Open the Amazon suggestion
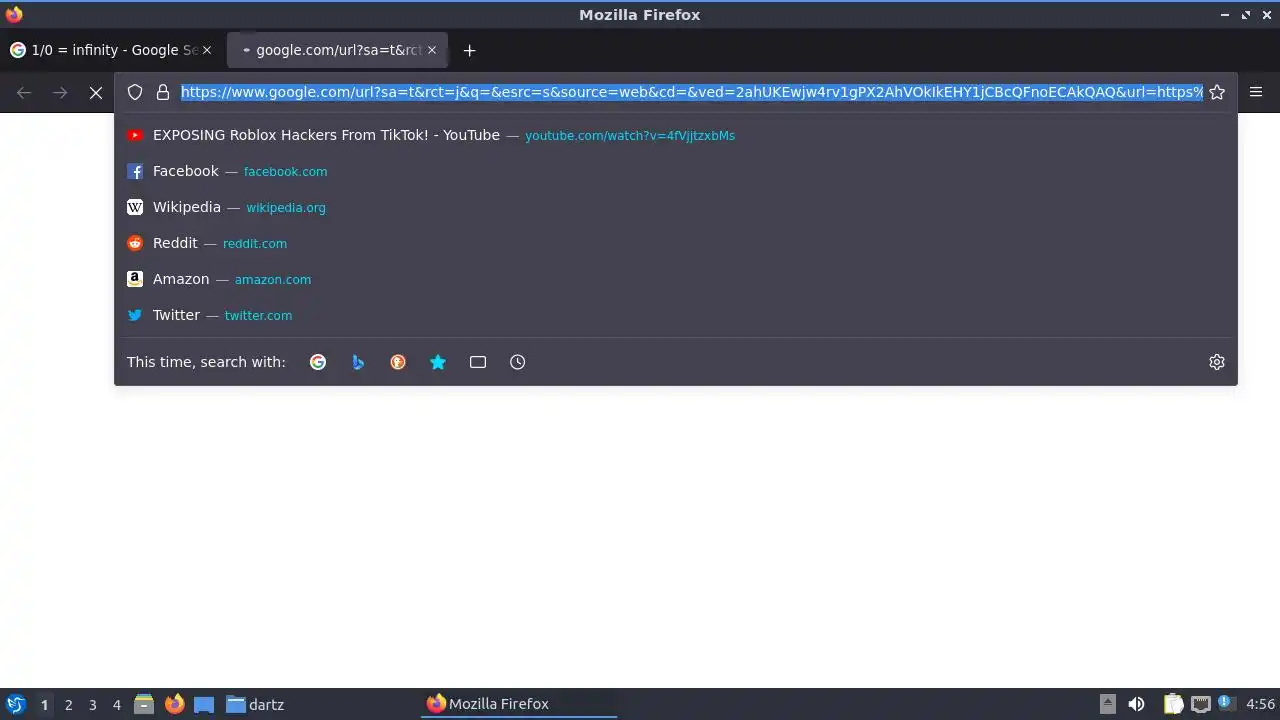Image resolution: width=1280 pixels, height=720 pixels. (x=676, y=279)
